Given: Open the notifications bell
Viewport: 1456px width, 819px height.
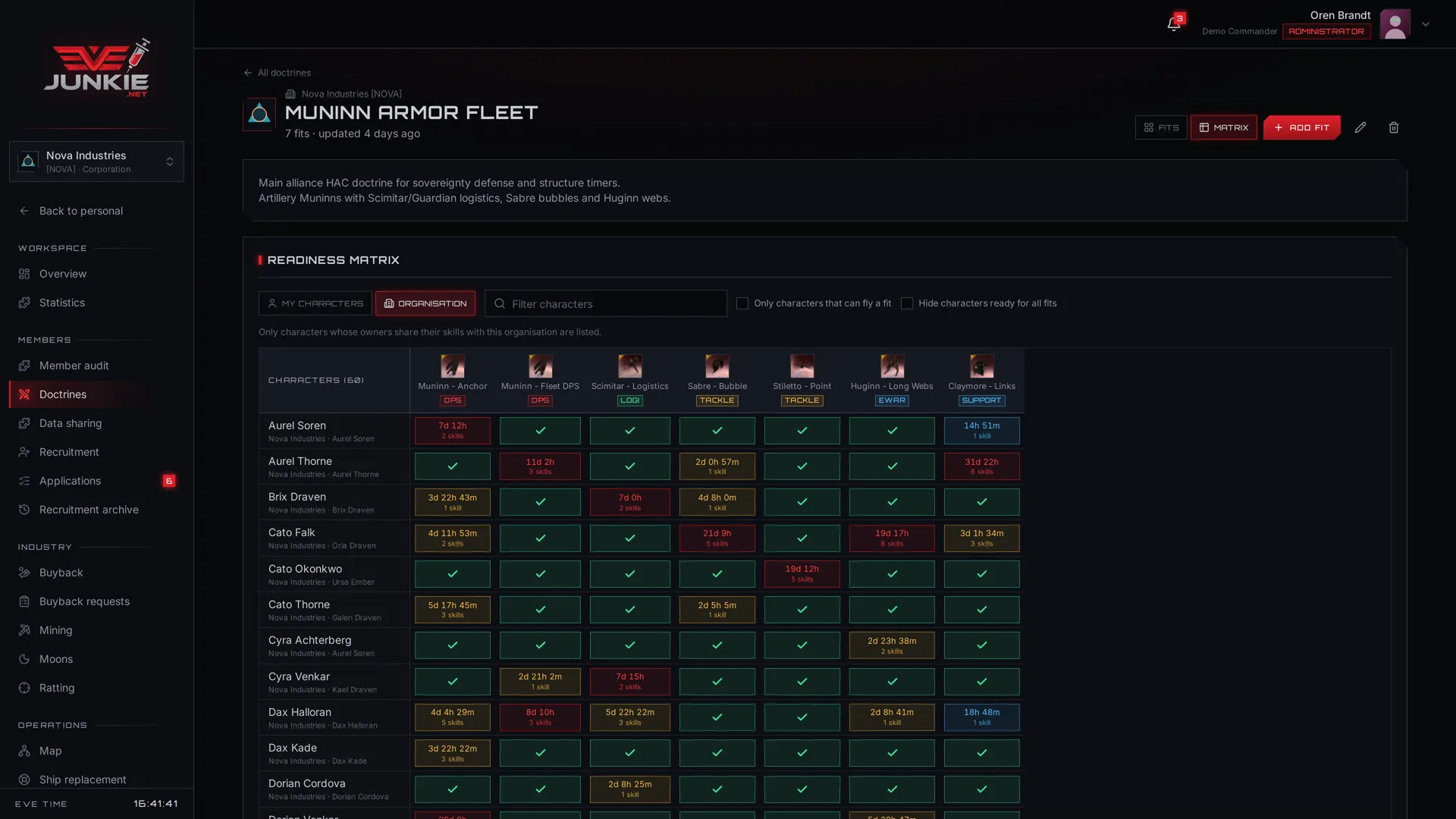Looking at the screenshot, I should pyautogui.click(x=1173, y=24).
